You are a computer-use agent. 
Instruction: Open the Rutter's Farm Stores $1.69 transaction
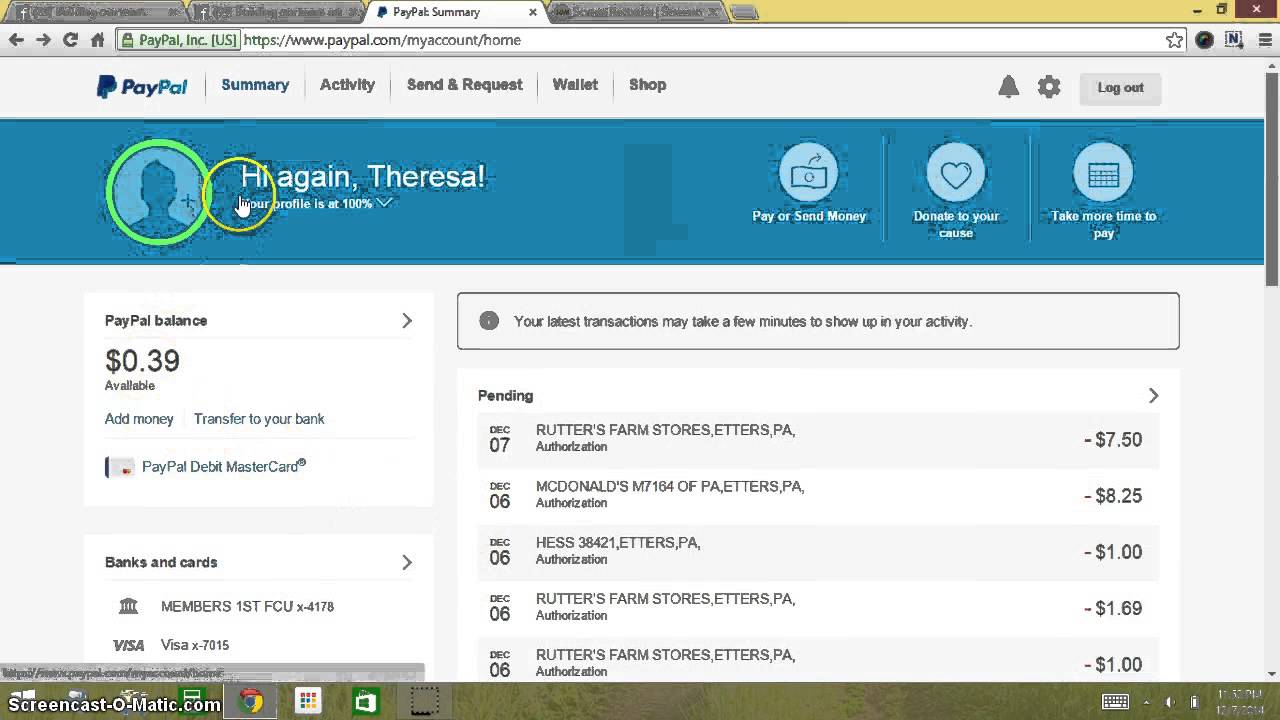click(x=818, y=608)
